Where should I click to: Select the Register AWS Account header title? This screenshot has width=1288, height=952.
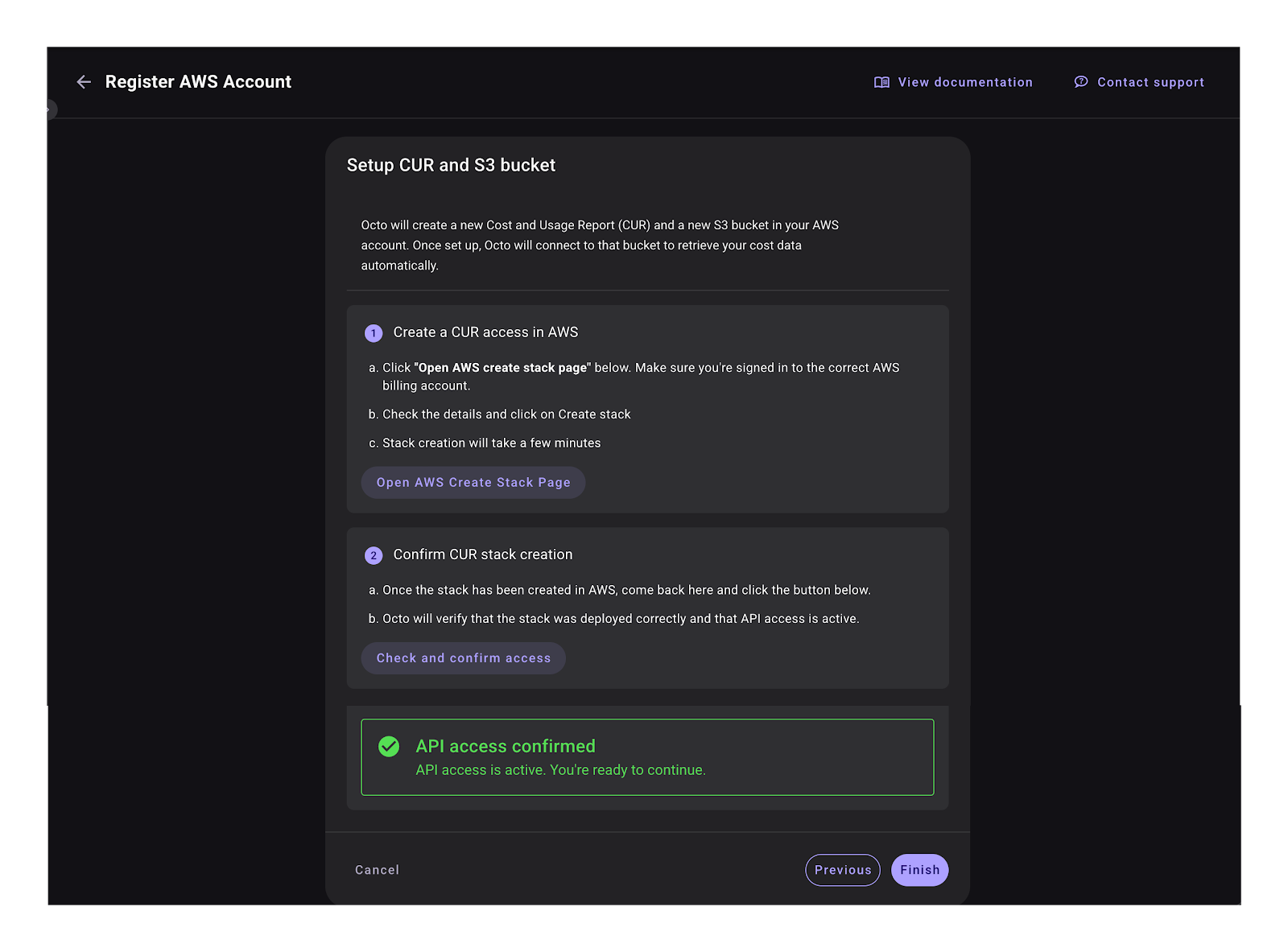(198, 81)
